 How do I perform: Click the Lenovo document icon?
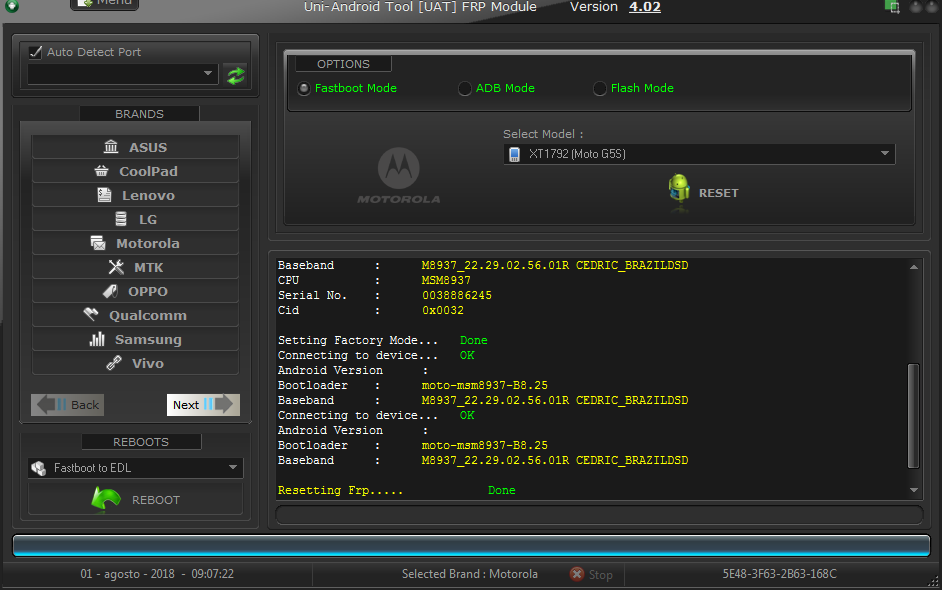point(105,195)
